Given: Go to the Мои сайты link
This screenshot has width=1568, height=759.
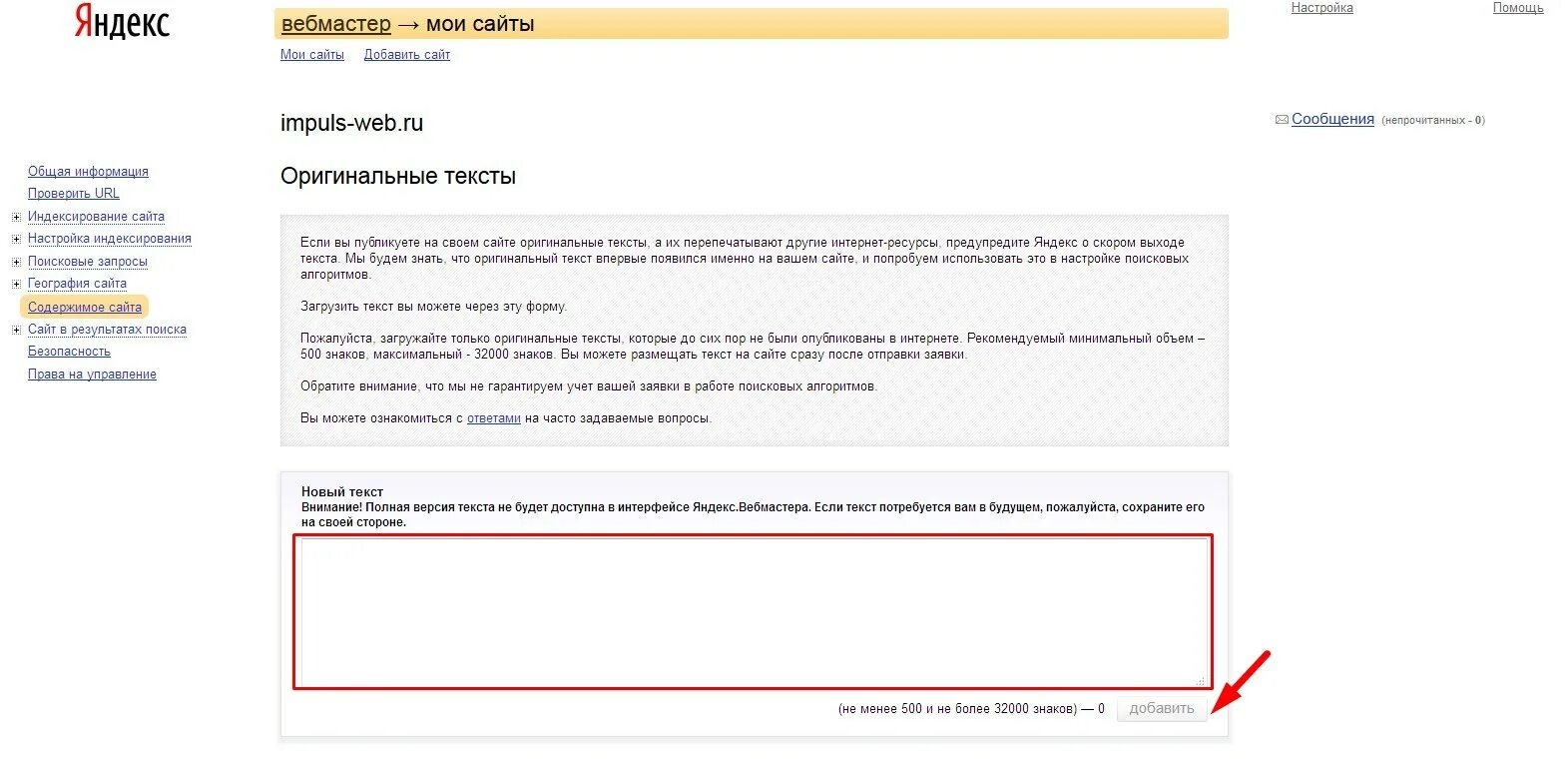Looking at the screenshot, I should 312,55.
